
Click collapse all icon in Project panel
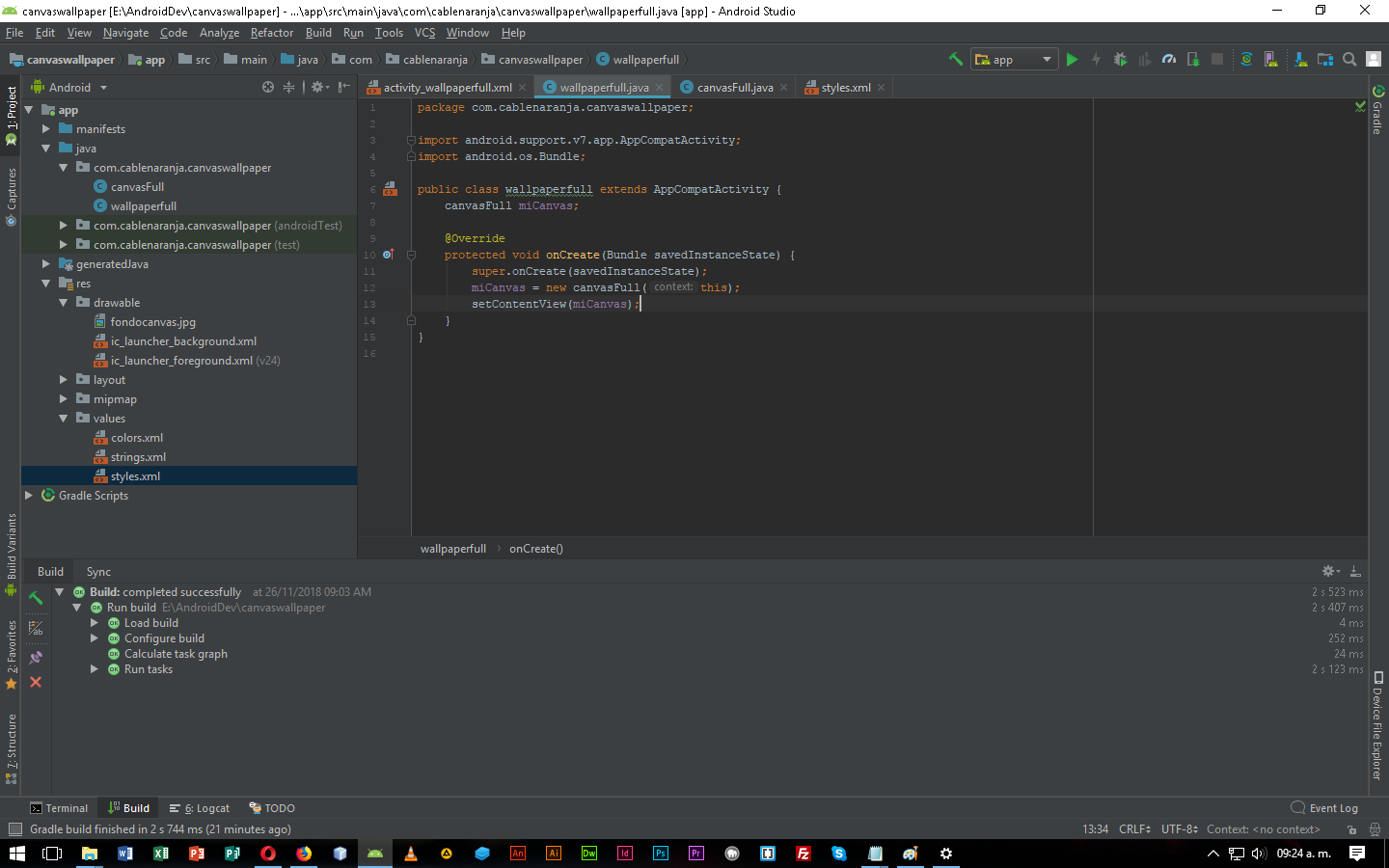[x=288, y=87]
